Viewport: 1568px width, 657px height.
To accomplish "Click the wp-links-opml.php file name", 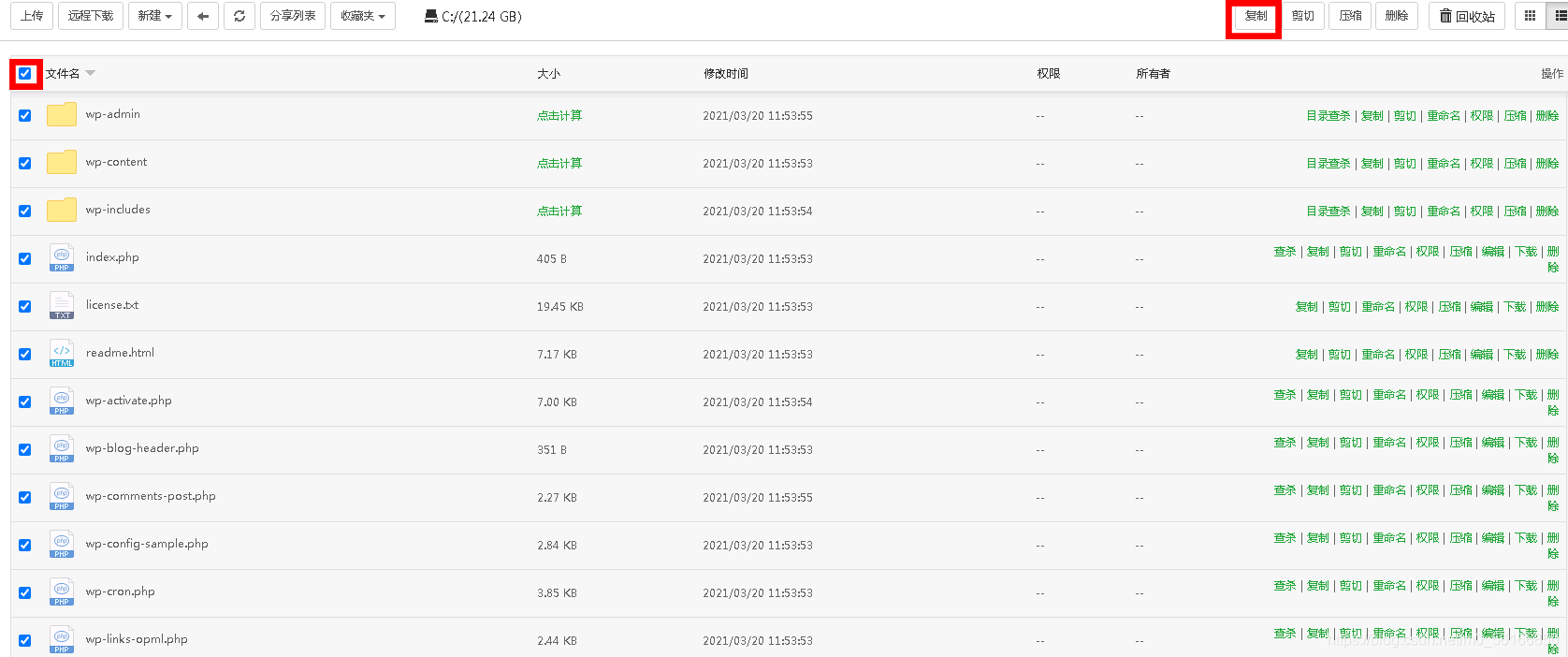I will pyautogui.click(x=137, y=639).
